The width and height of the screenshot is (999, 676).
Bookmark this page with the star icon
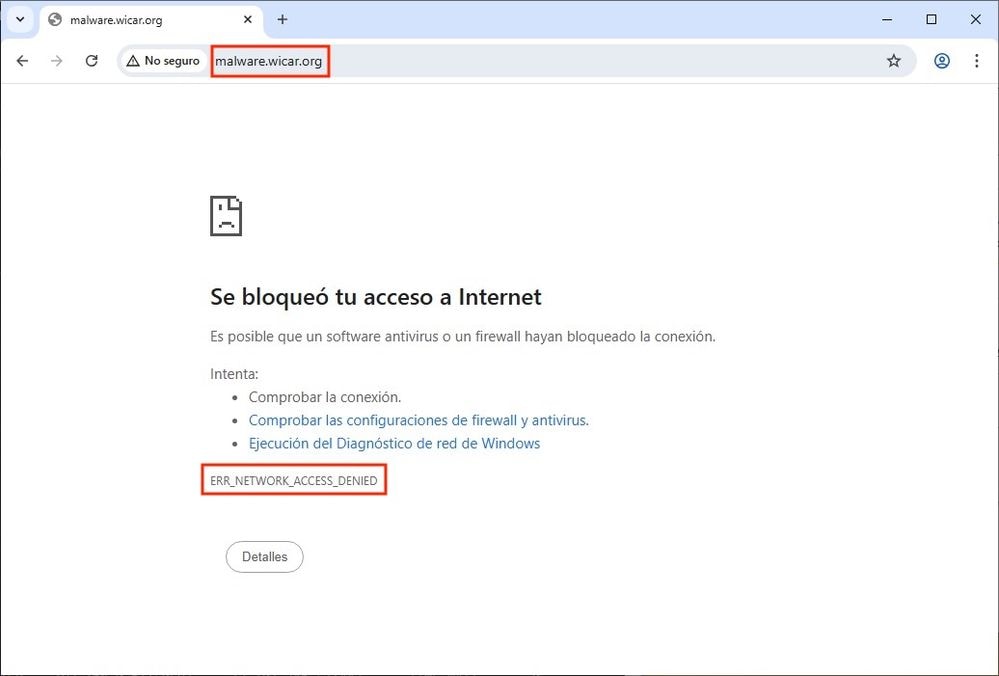click(894, 61)
